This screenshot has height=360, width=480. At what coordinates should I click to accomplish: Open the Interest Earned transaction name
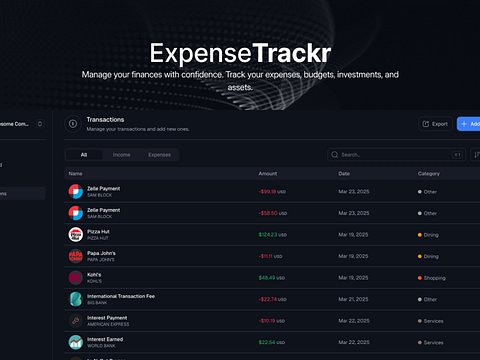(x=105, y=339)
